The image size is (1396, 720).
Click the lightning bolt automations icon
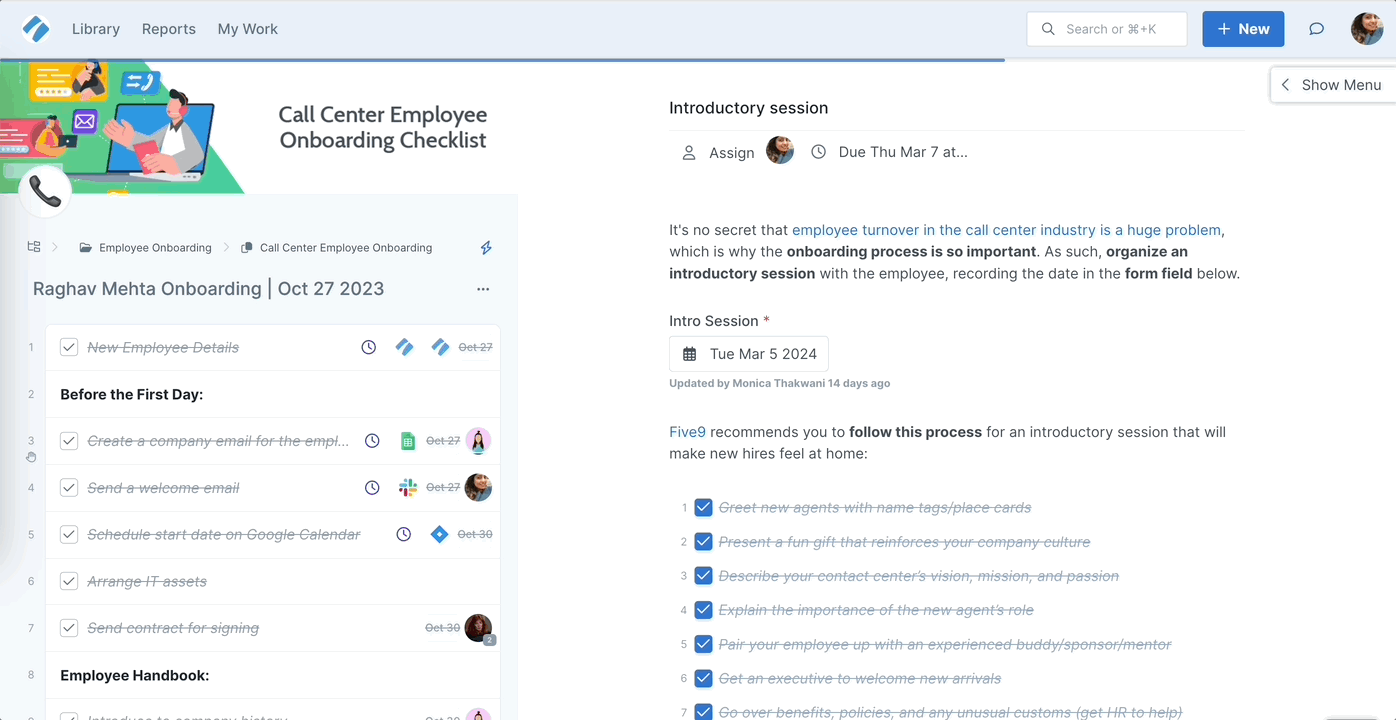tap(486, 248)
